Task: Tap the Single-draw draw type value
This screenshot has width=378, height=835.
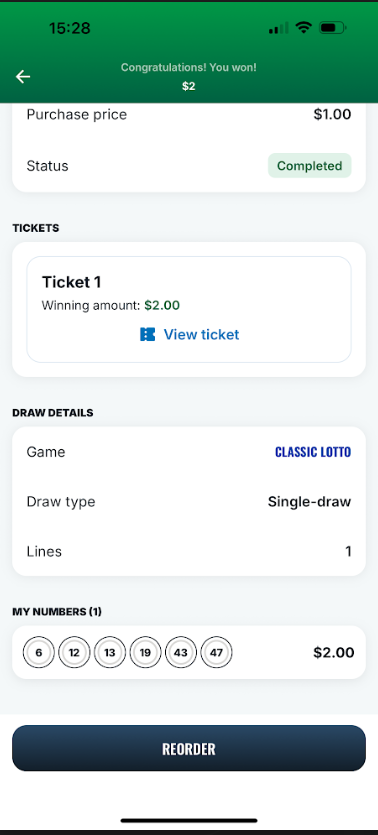Action: click(309, 502)
